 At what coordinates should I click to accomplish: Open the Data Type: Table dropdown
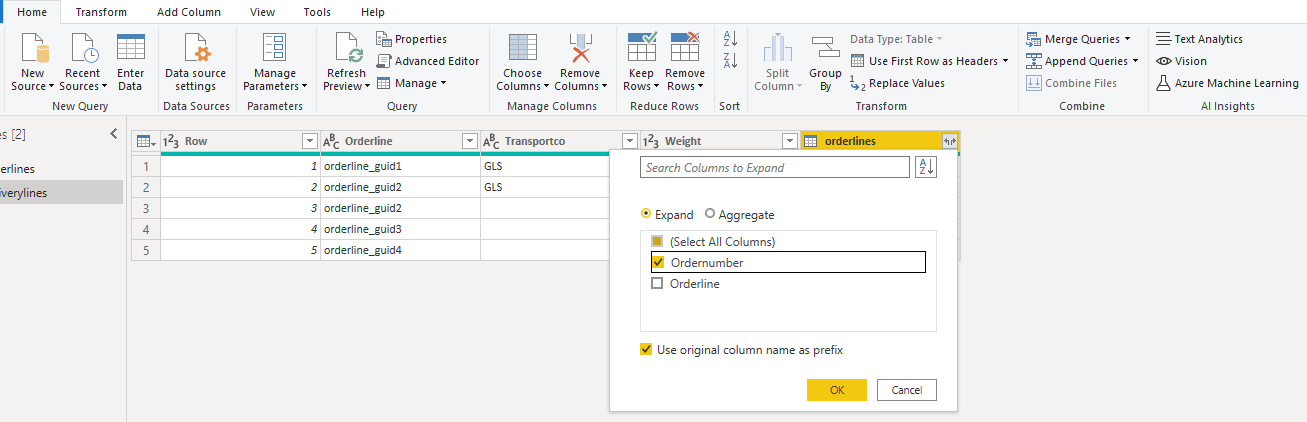click(897, 39)
